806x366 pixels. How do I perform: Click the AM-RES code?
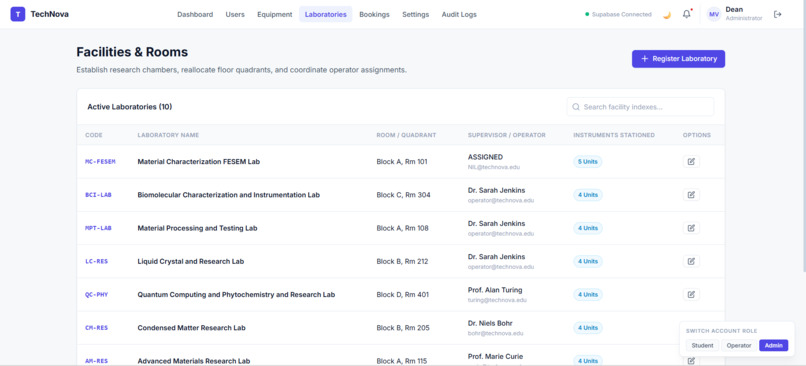[97, 361]
